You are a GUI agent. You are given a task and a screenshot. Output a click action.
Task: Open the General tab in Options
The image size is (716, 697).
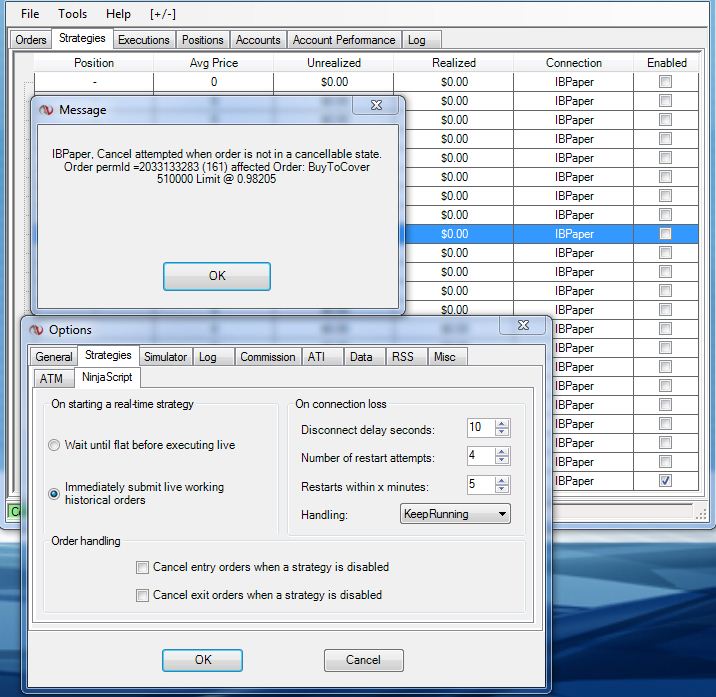(53, 357)
